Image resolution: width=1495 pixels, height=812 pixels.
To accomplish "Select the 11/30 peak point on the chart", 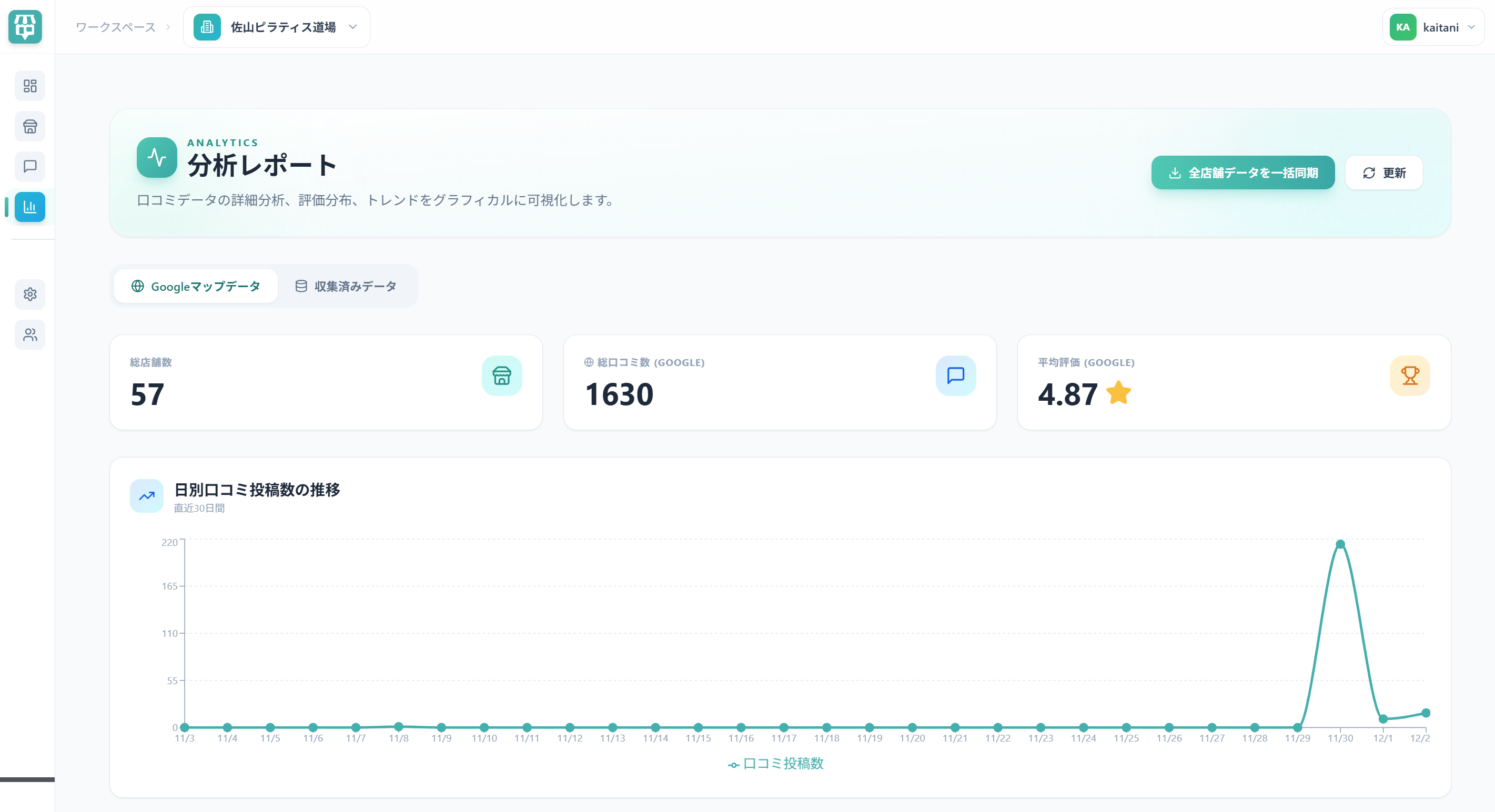I will click(1341, 544).
